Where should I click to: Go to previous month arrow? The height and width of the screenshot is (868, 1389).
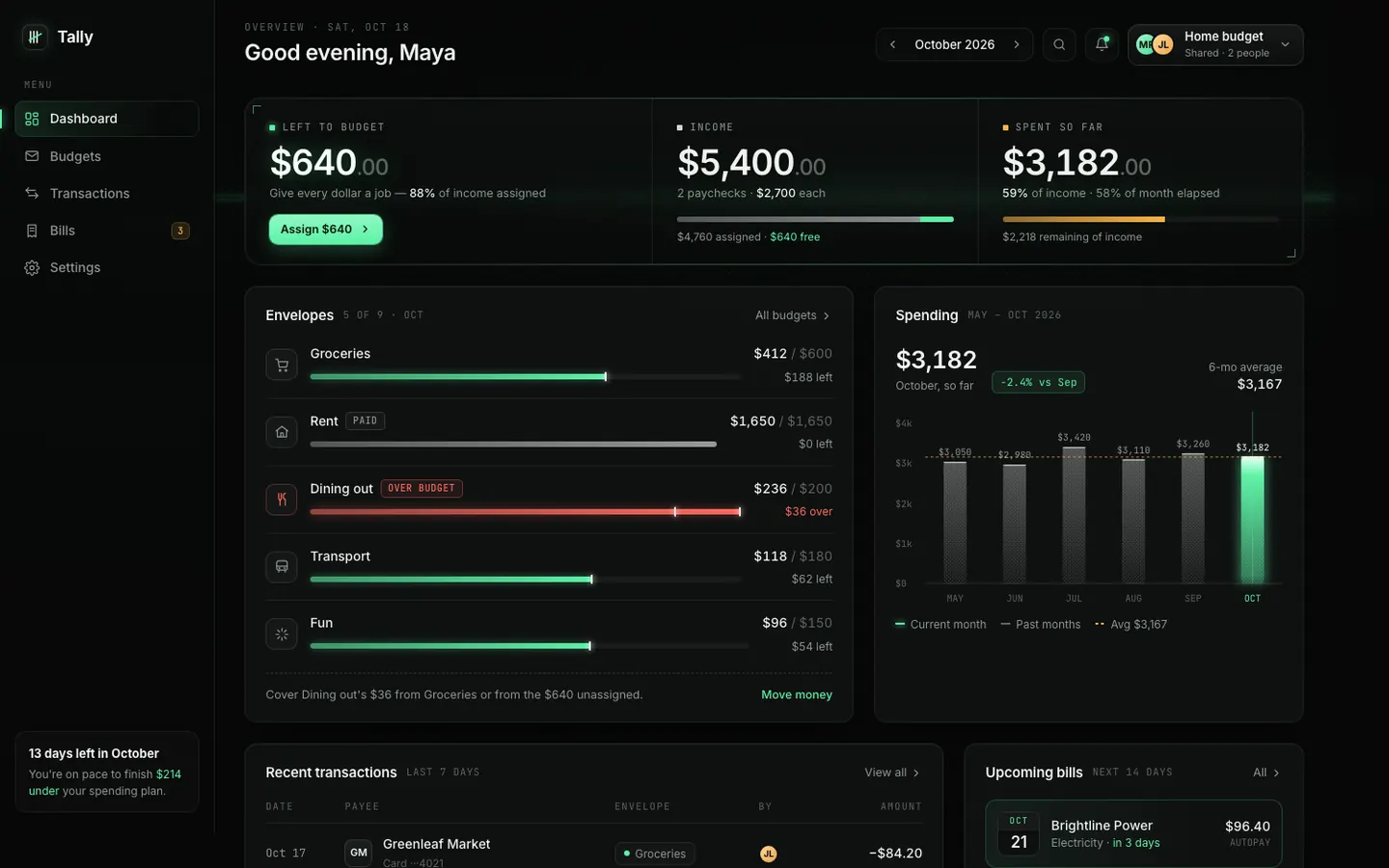click(x=893, y=44)
